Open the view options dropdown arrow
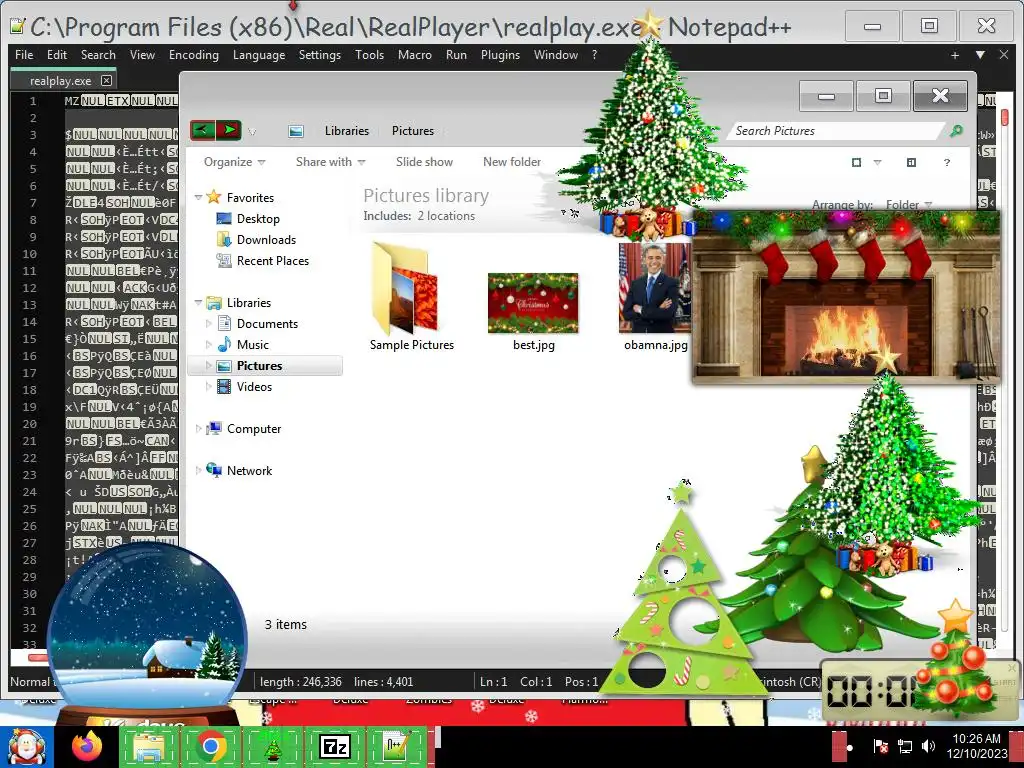The height and width of the screenshot is (768, 1024). coord(877,162)
